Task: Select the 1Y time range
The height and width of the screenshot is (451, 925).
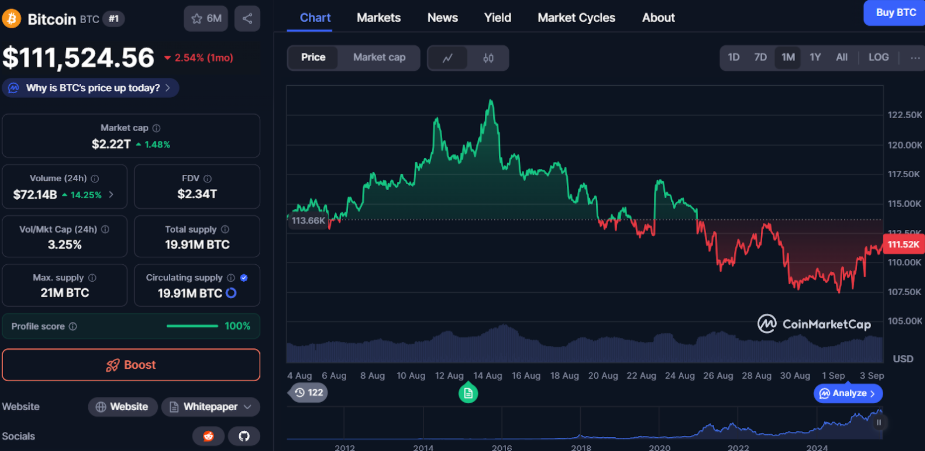Action: 815,58
